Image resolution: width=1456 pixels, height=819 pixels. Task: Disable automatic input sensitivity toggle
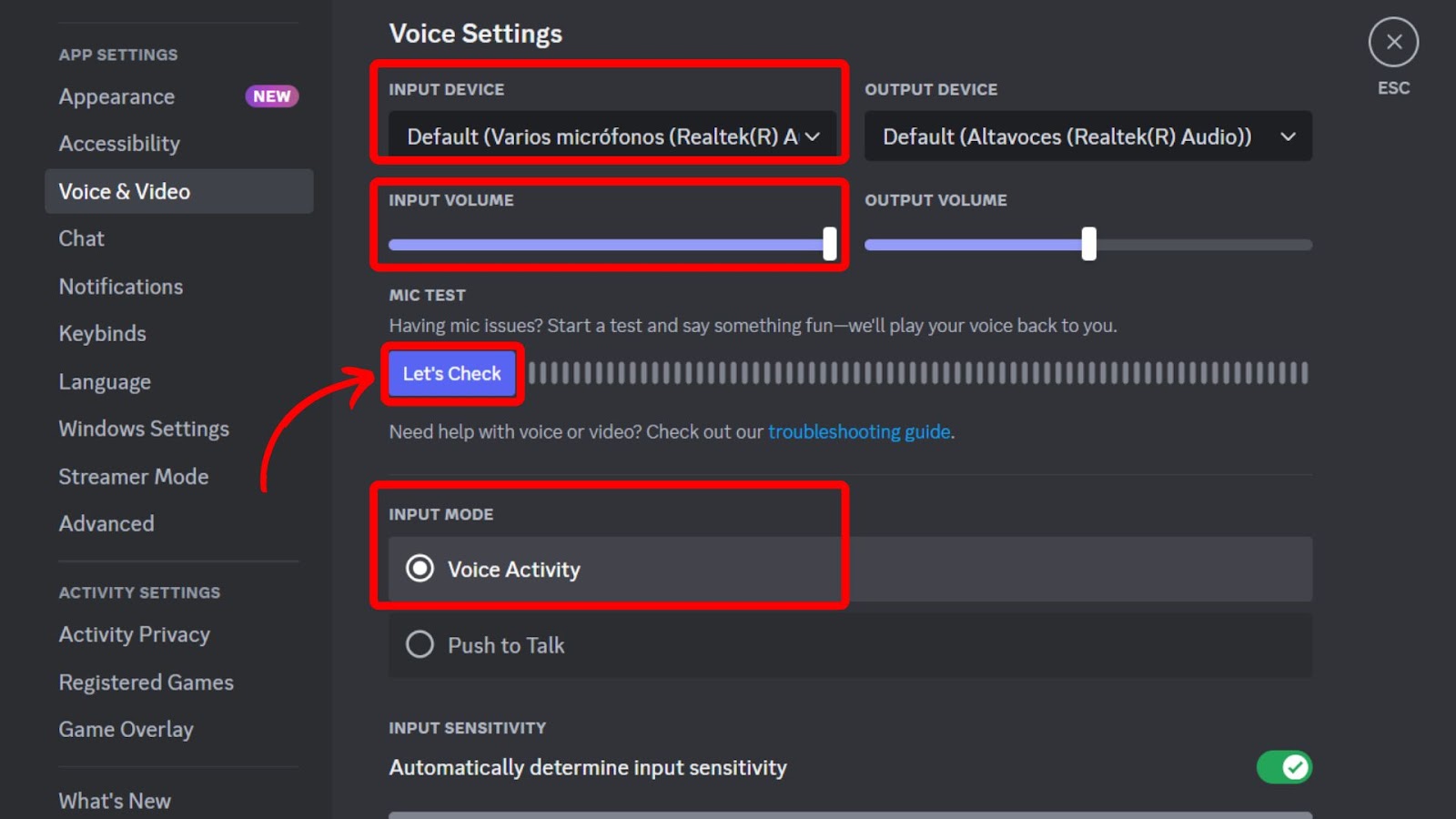1283,767
